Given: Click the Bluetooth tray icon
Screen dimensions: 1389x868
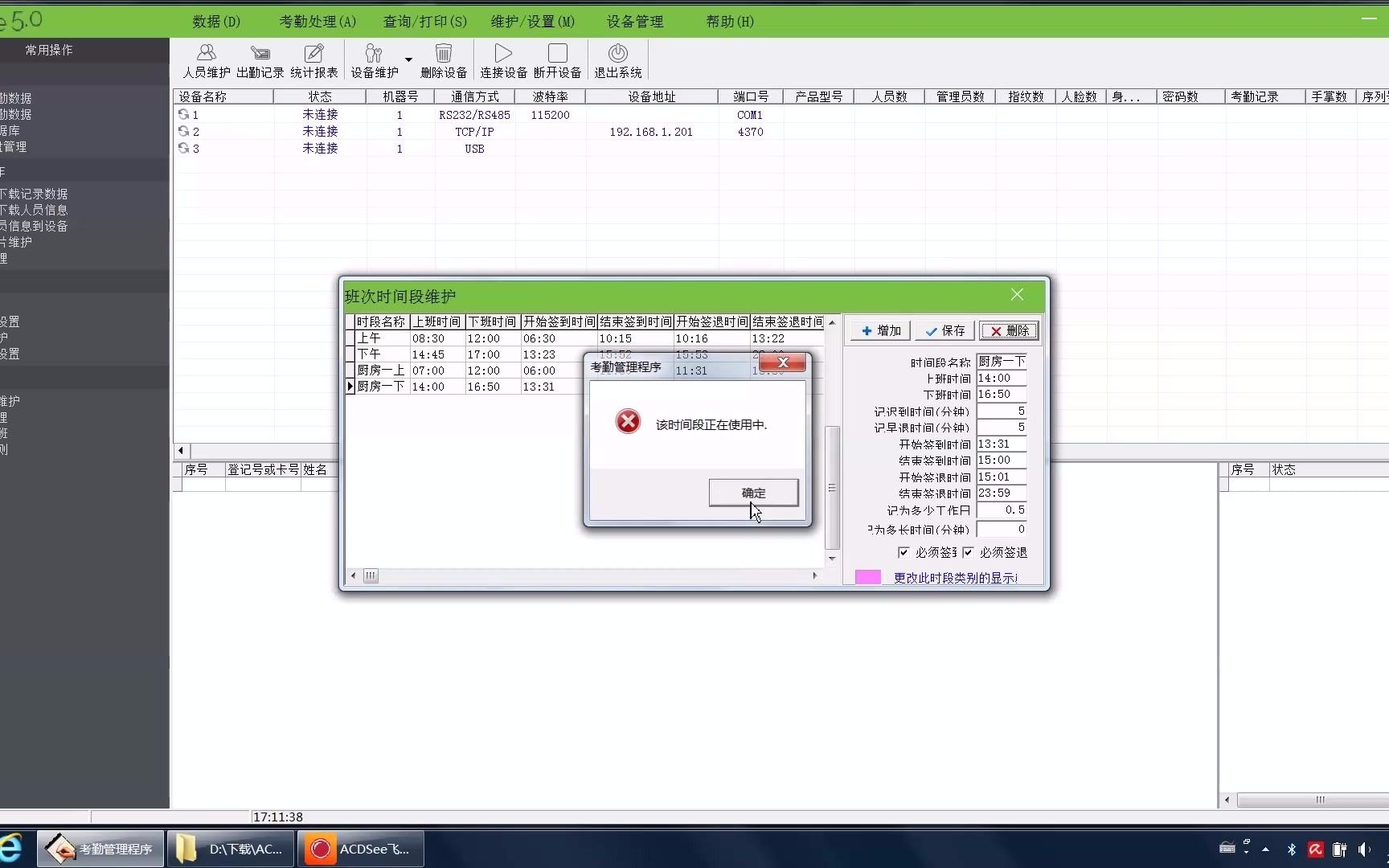Looking at the screenshot, I should point(1292,850).
